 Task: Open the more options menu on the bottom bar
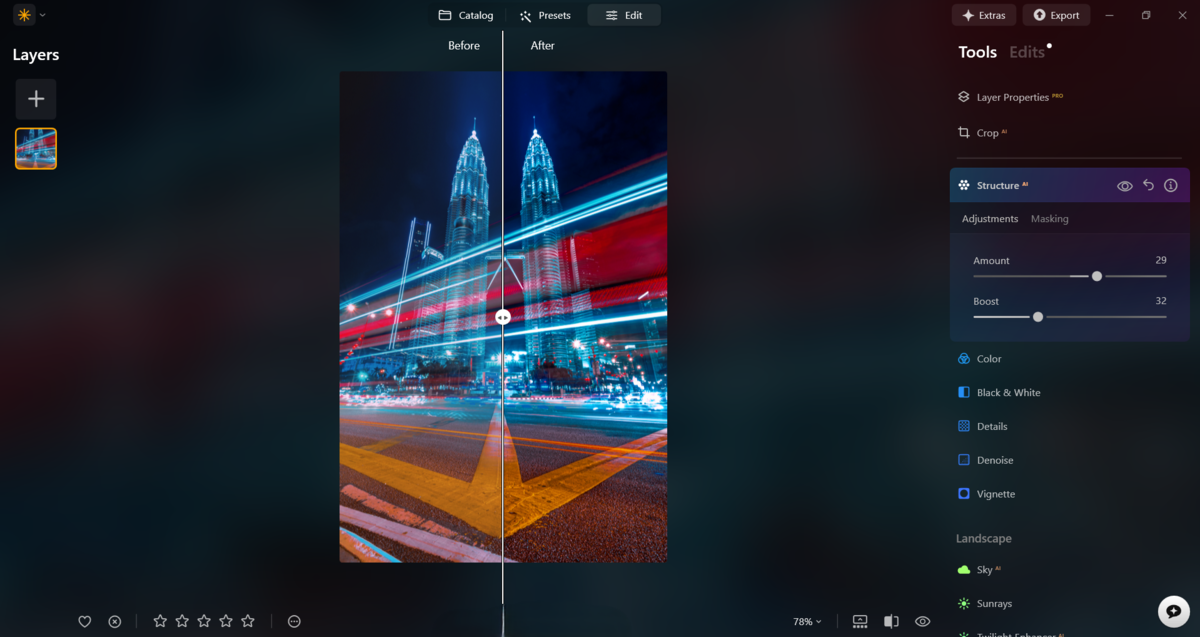pyautogui.click(x=294, y=621)
